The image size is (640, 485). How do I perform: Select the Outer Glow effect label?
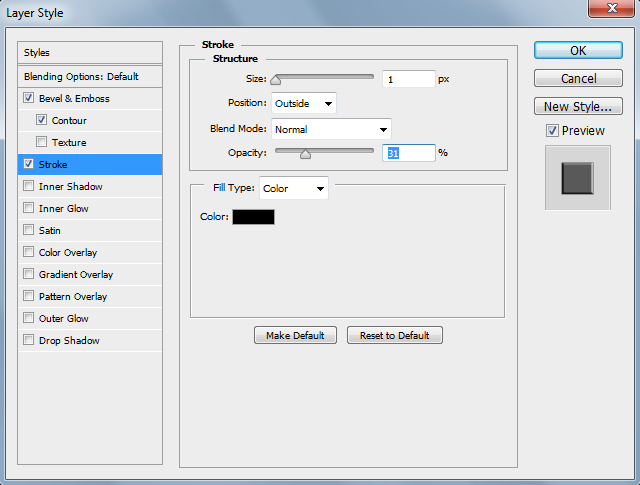click(64, 318)
